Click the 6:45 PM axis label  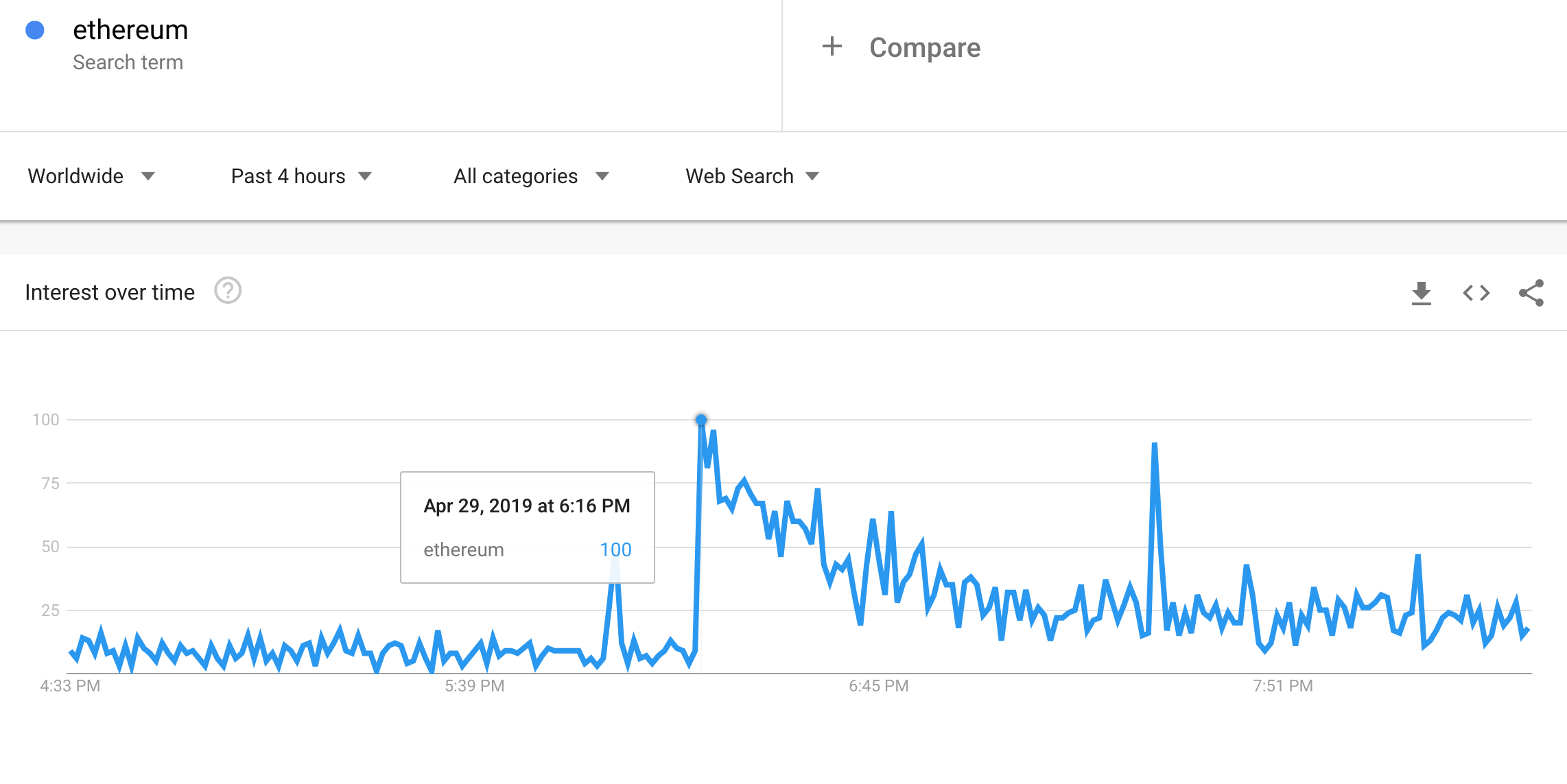click(x=878, y=686)
